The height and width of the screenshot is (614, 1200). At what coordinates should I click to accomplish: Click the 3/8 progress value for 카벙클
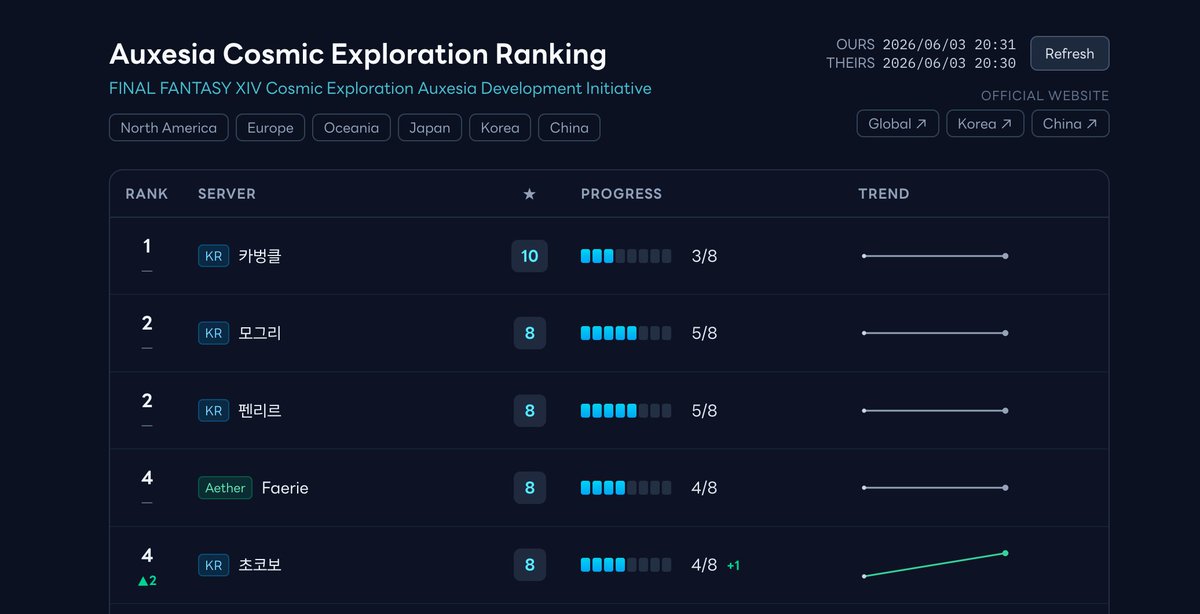tap(704, 256)
